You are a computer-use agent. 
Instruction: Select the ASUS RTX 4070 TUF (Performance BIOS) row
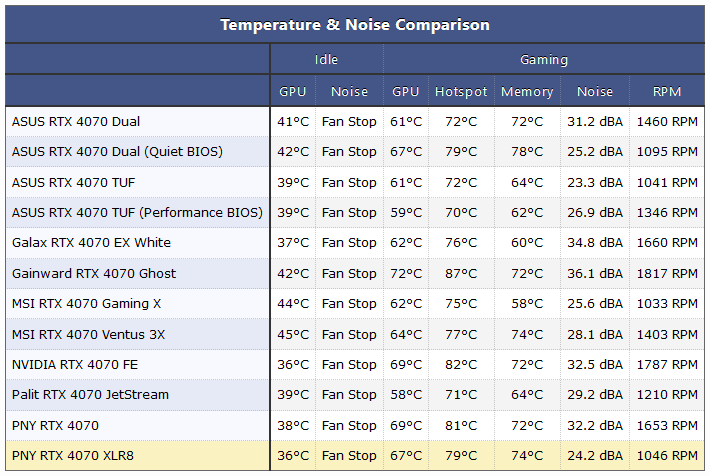pyautogui.click(x=137, y=213)
